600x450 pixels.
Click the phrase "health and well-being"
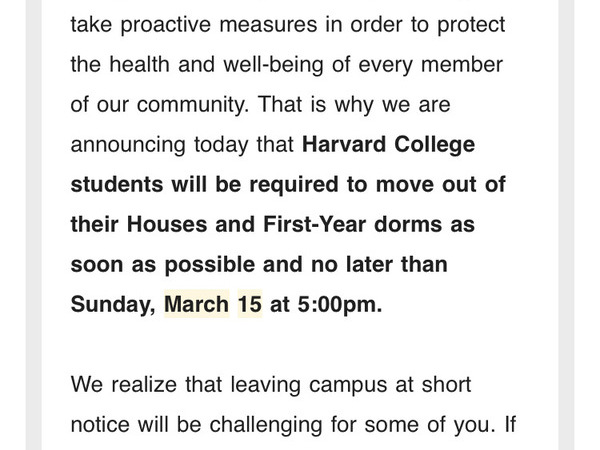[x=211, y=64]
